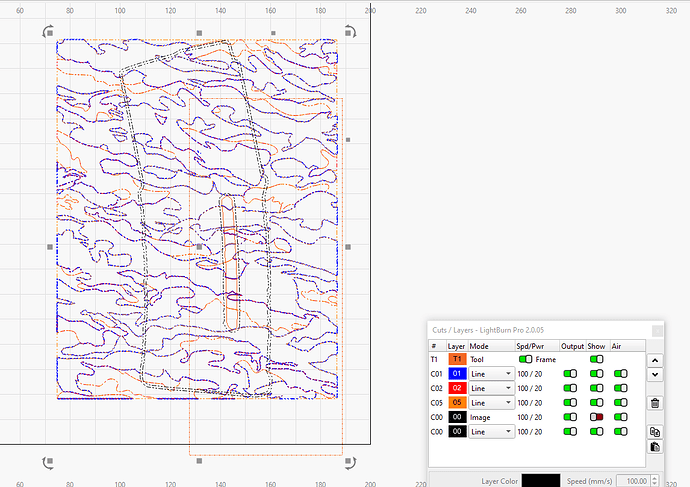Screen dimensions: 690x487
Task: Select the orange 05 layer swatch
Action: click(x=457, y=403)
